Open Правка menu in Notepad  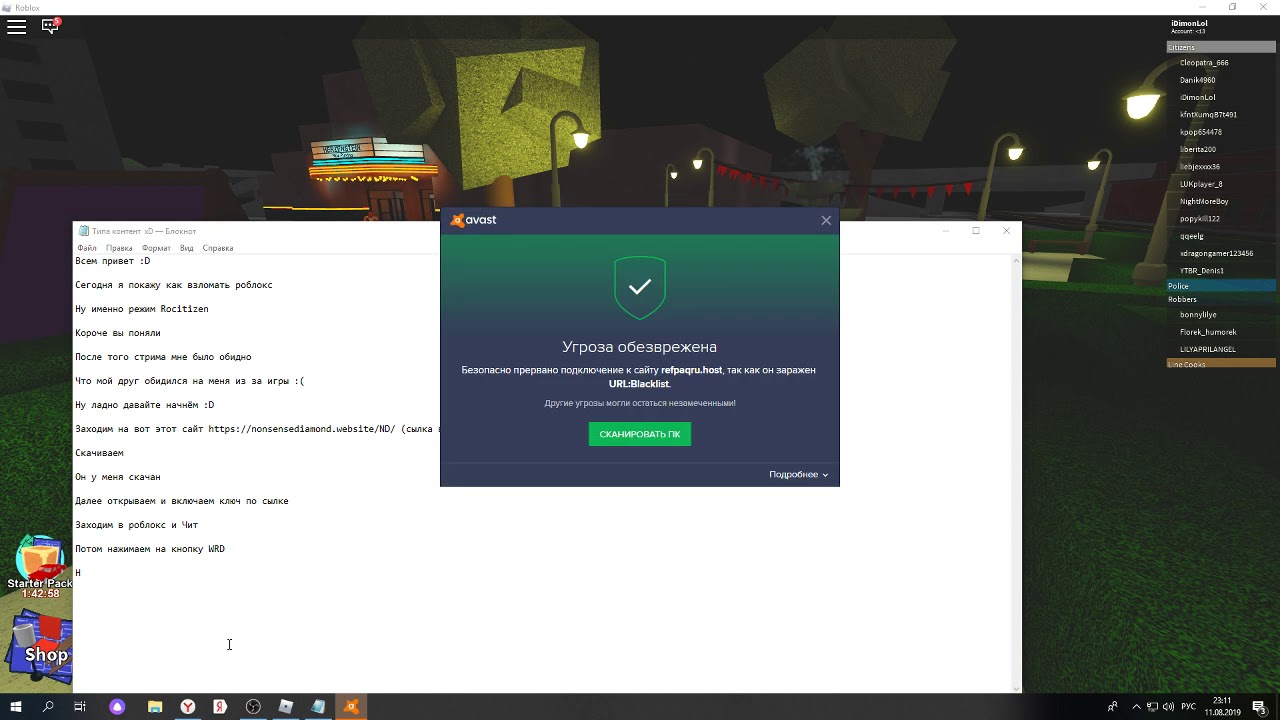119,248
